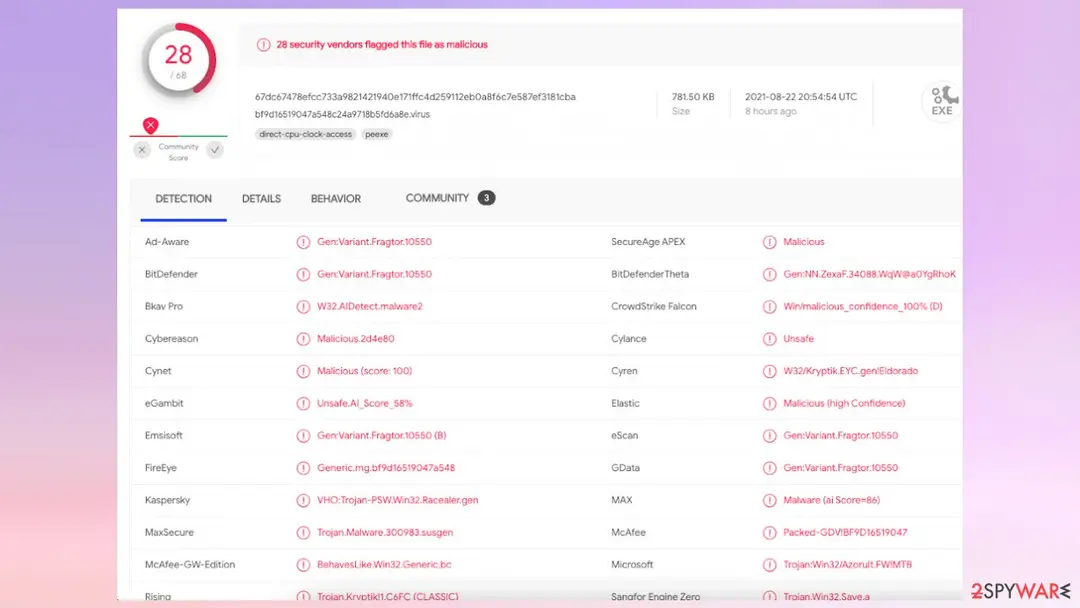Click Bkav Pro result W32.AIDetect.malware2

tap(369, 306)
